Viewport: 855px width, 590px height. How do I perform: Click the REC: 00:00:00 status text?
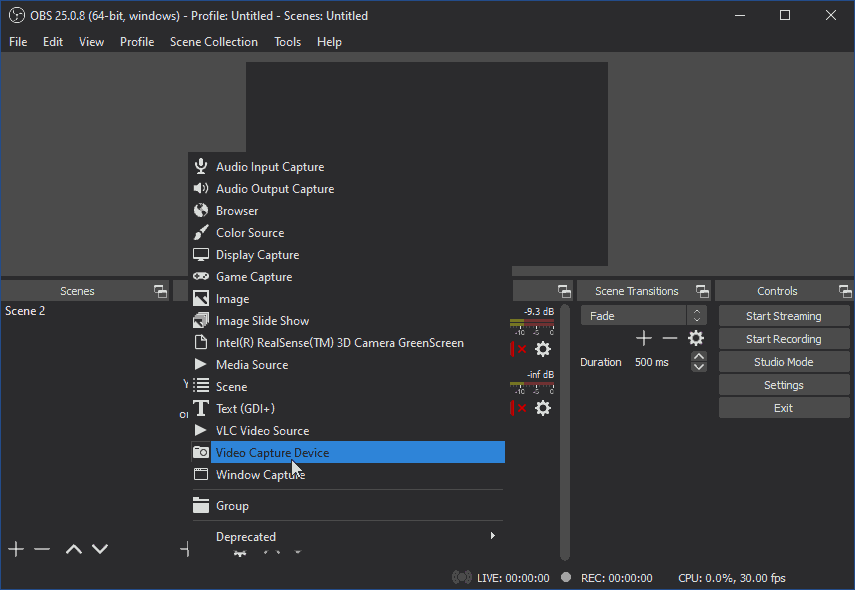617,578
